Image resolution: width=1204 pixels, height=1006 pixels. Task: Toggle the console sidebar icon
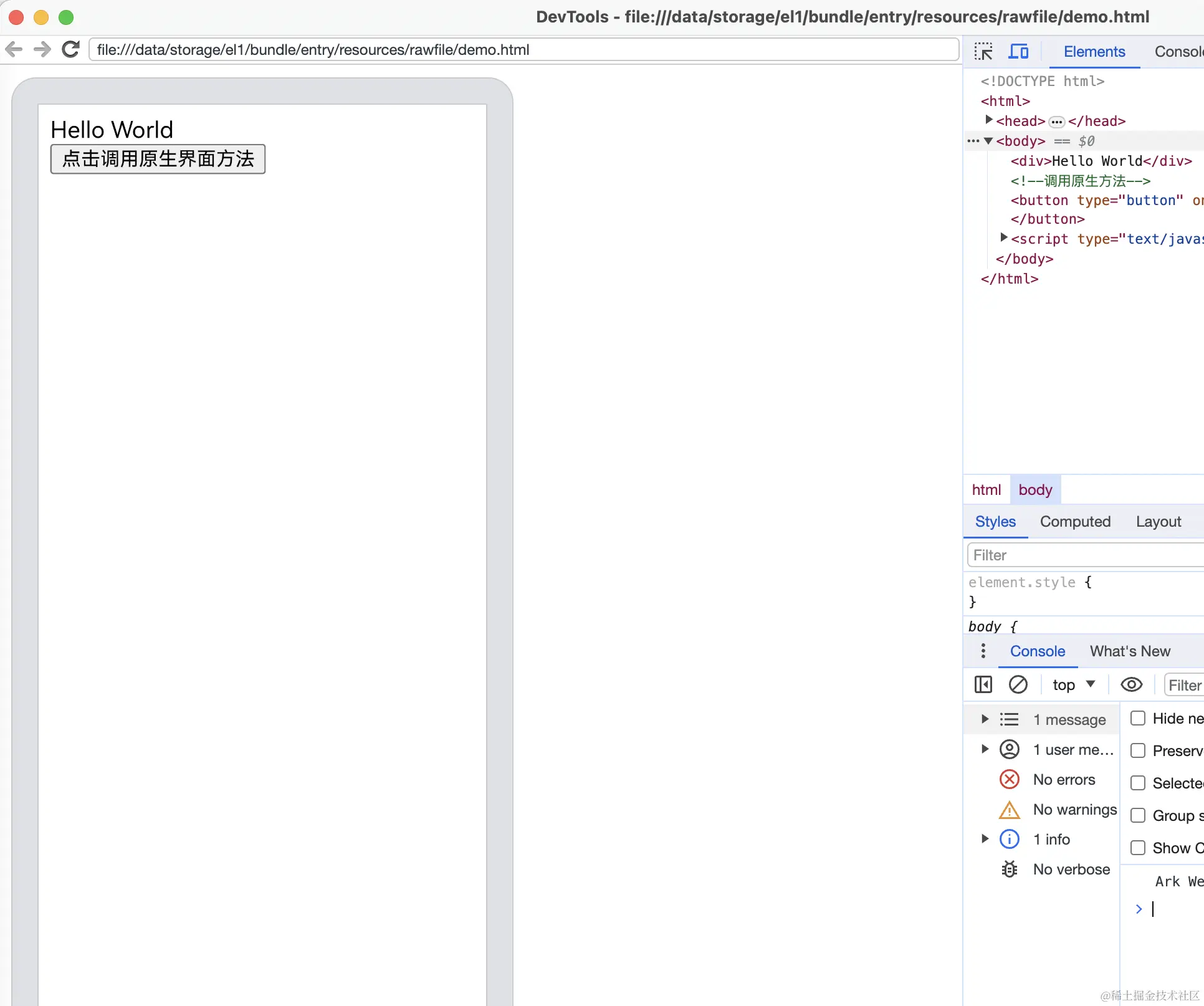(983, 684)
